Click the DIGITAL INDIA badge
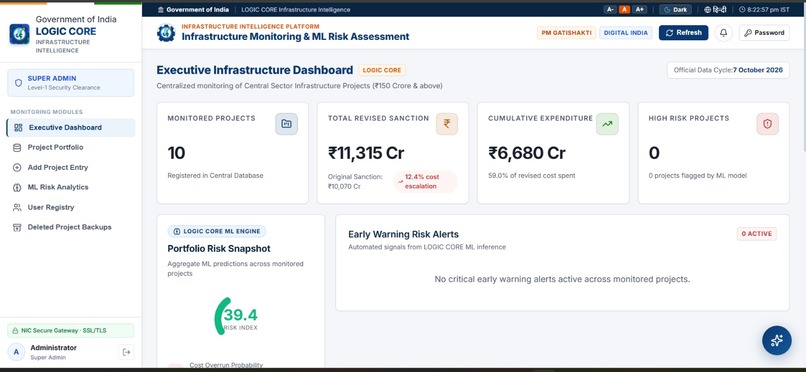The height and width of the screenshot is (372, 806). pyautogui.click(x=626, y=33)
